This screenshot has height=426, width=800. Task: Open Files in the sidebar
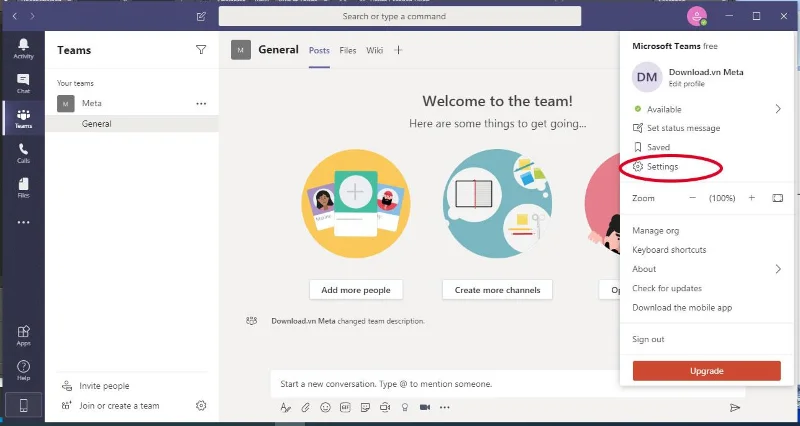click(23, 188)
